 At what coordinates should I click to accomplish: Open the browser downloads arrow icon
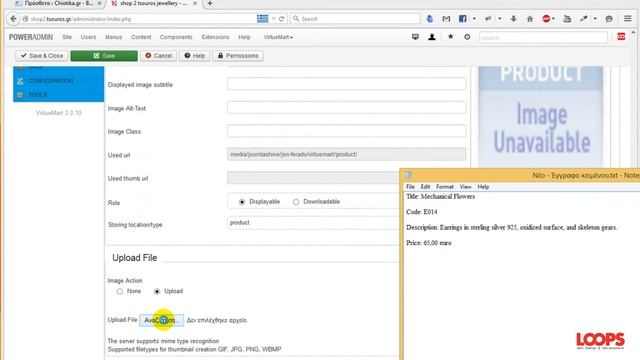click(513, 19)
